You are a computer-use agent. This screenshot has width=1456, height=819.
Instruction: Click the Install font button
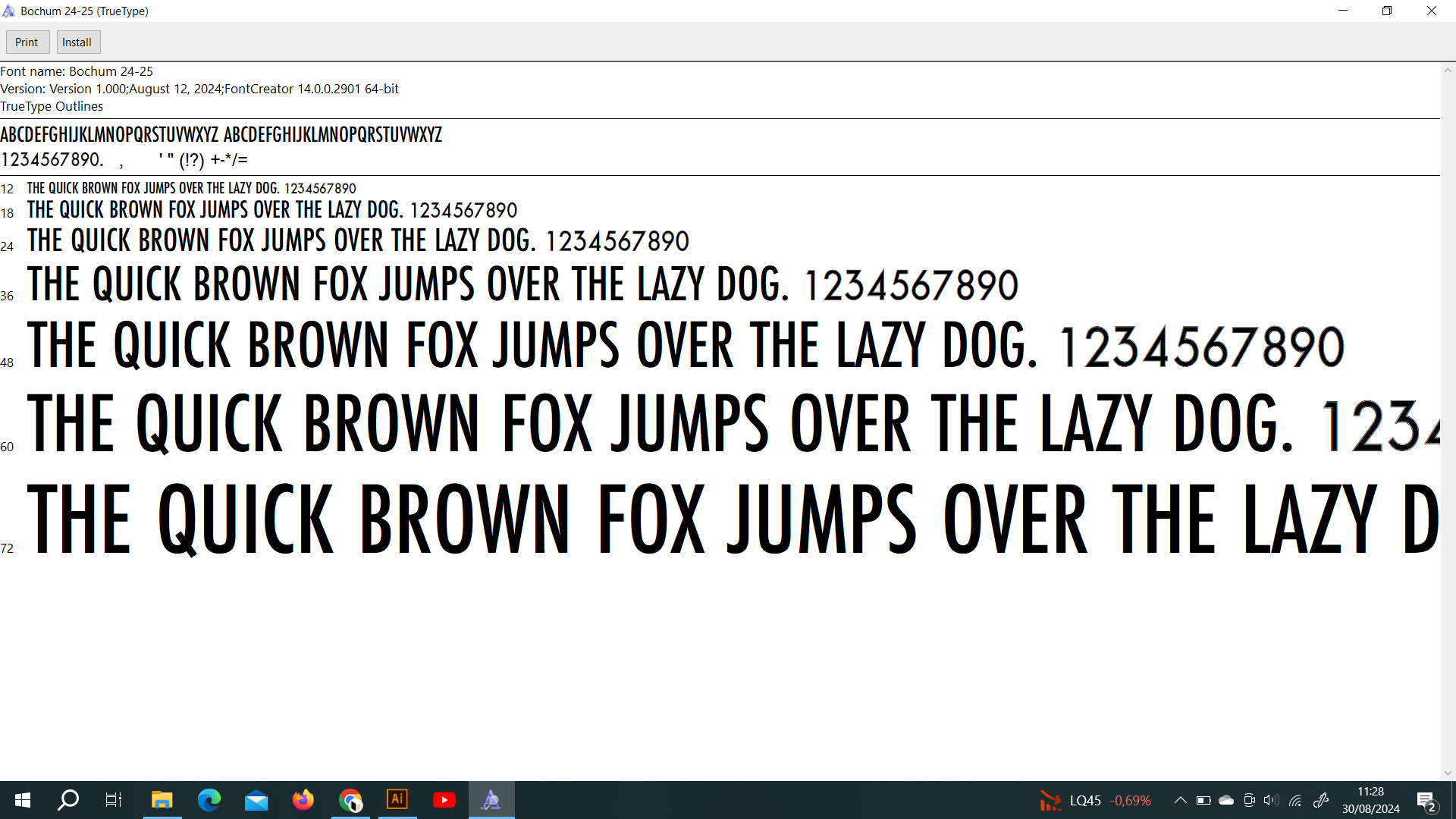pyautogui.click(x=77, y=42)
